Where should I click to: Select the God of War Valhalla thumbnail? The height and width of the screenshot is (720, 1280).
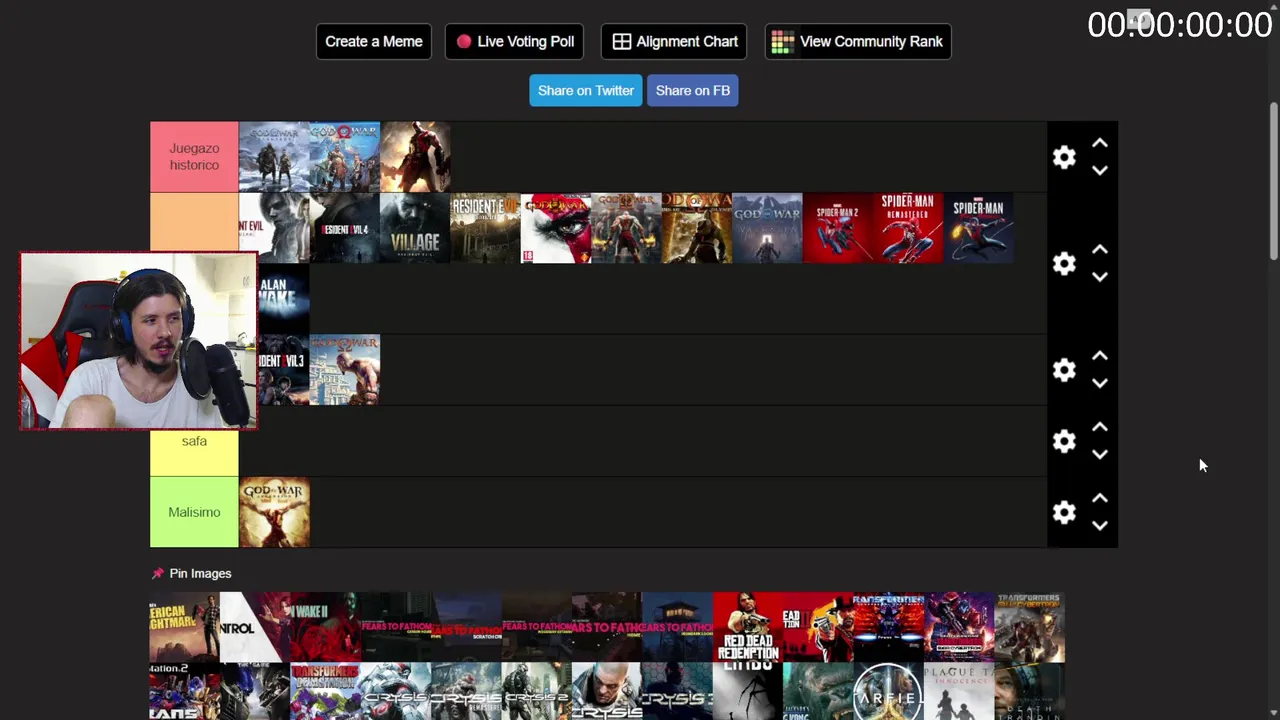[x=767, y=228]
